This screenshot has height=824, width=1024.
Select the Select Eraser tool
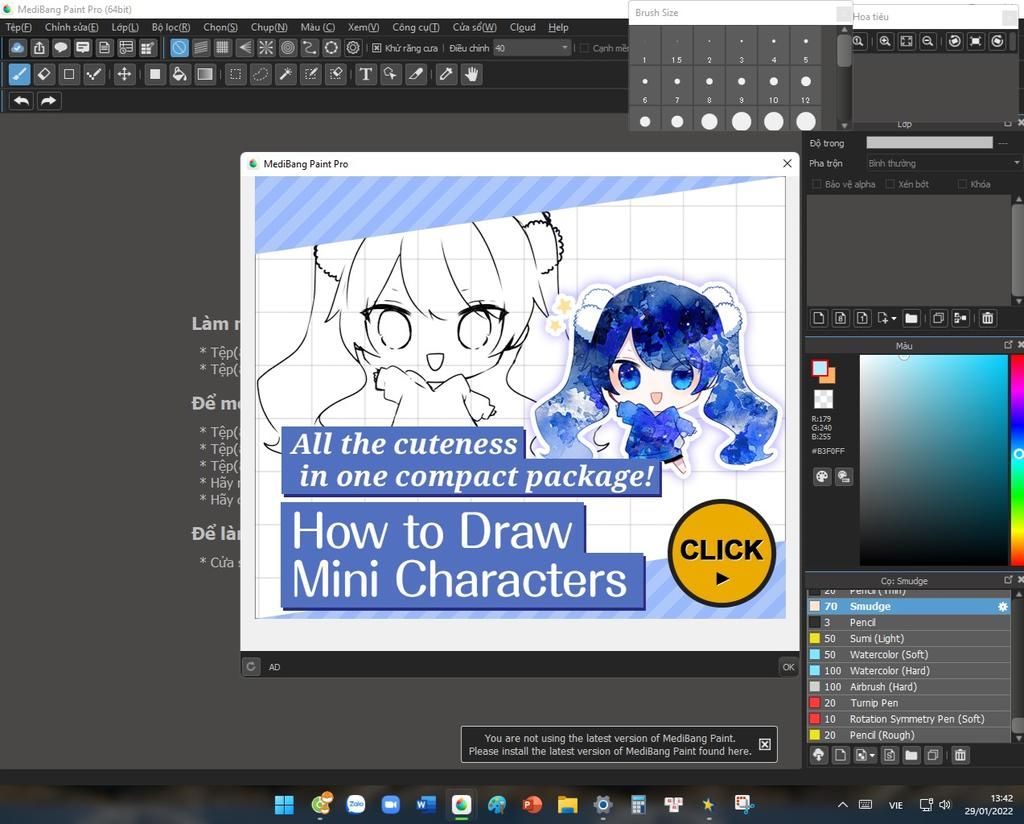point(336,74)
